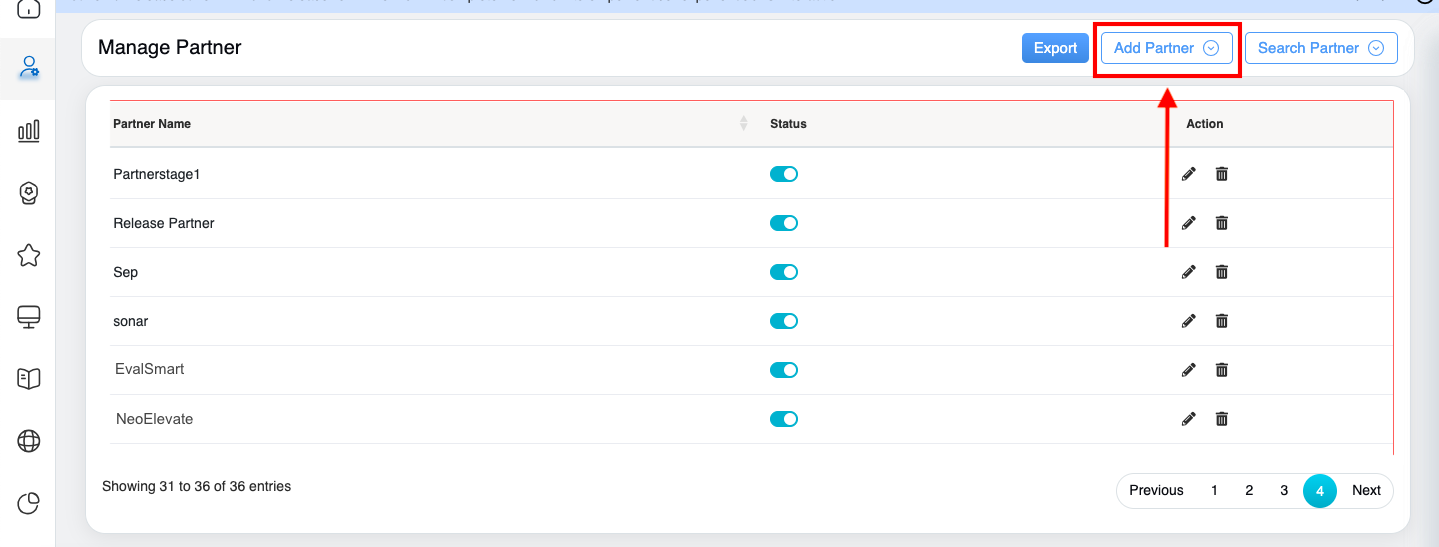Screen dimensions: 1439x547
Task: Open the user settings sidebar icon
Action: pyautogui.click(x=29, y=68)
